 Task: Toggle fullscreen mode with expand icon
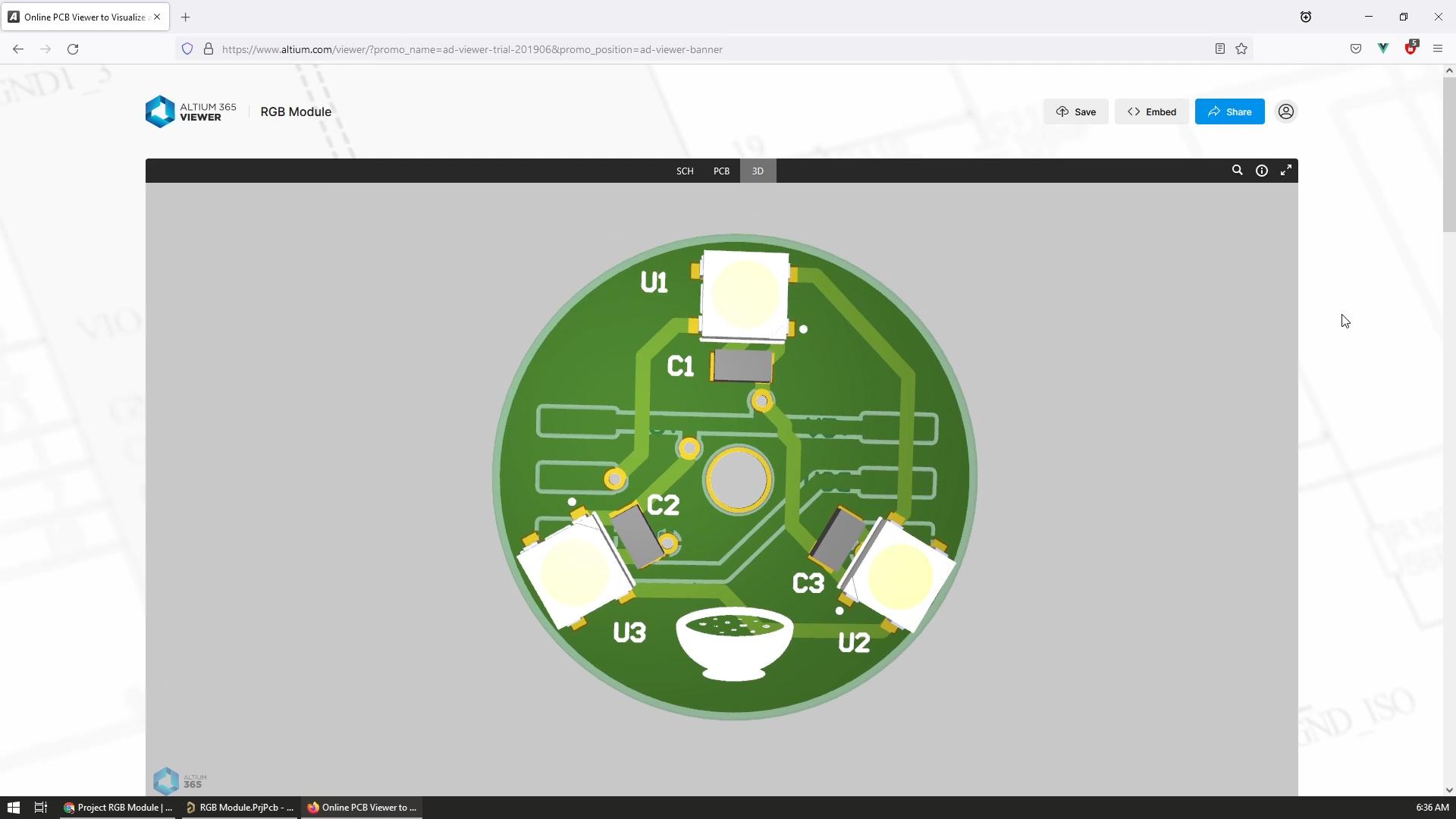pos(1287,170)
